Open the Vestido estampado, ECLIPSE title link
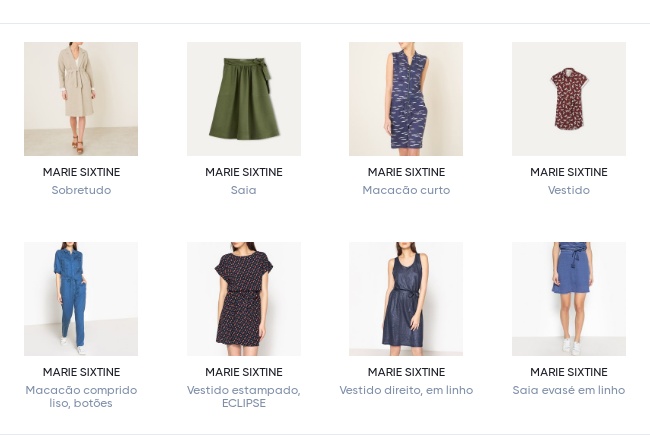650x435 pixels. pyautogui.click(x=243, y=396)
